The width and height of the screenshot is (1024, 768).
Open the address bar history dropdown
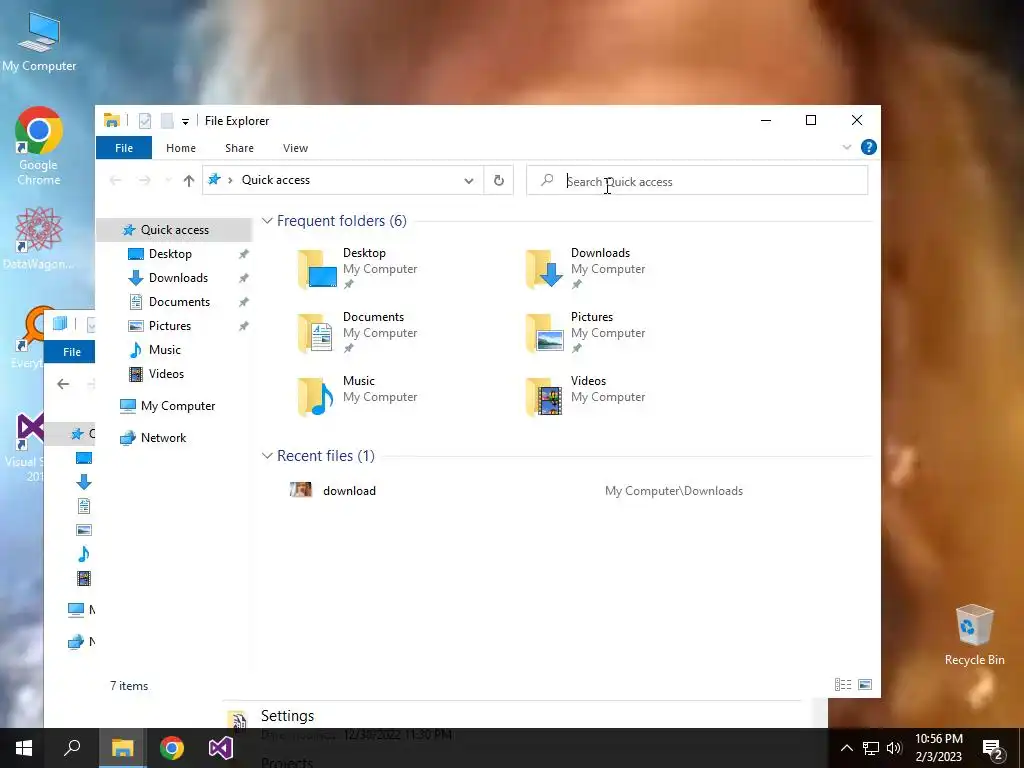click(468, 180)
